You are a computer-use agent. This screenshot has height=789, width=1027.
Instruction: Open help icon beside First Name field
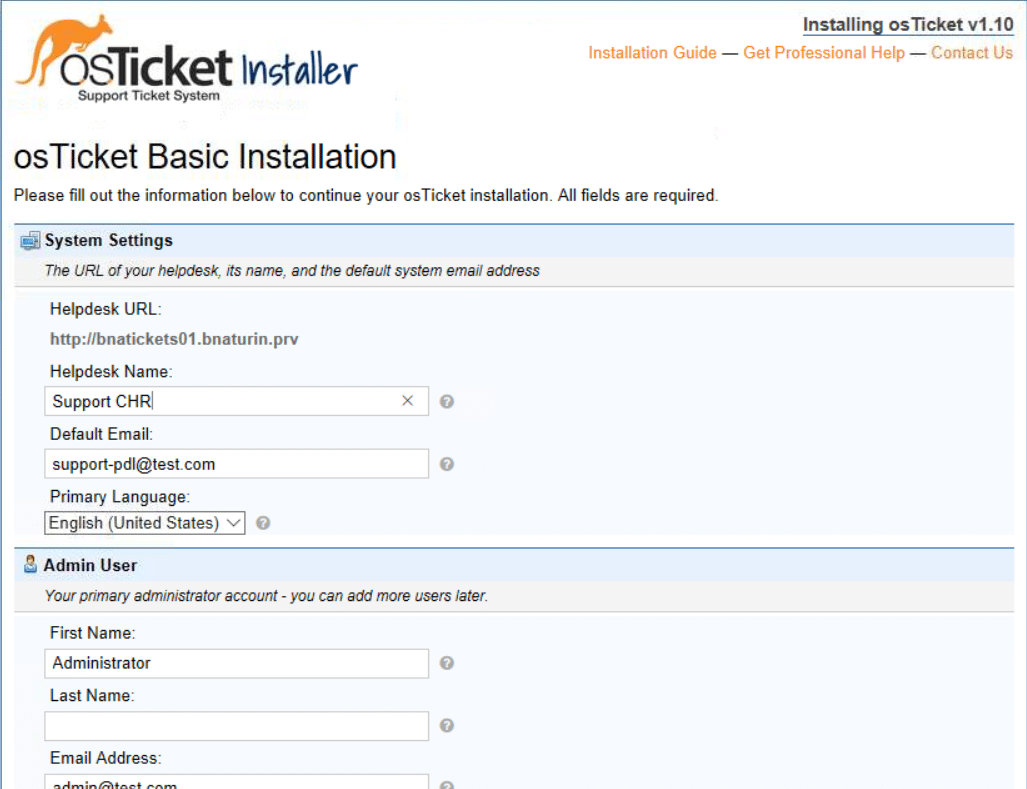click(x=447, y=663)
